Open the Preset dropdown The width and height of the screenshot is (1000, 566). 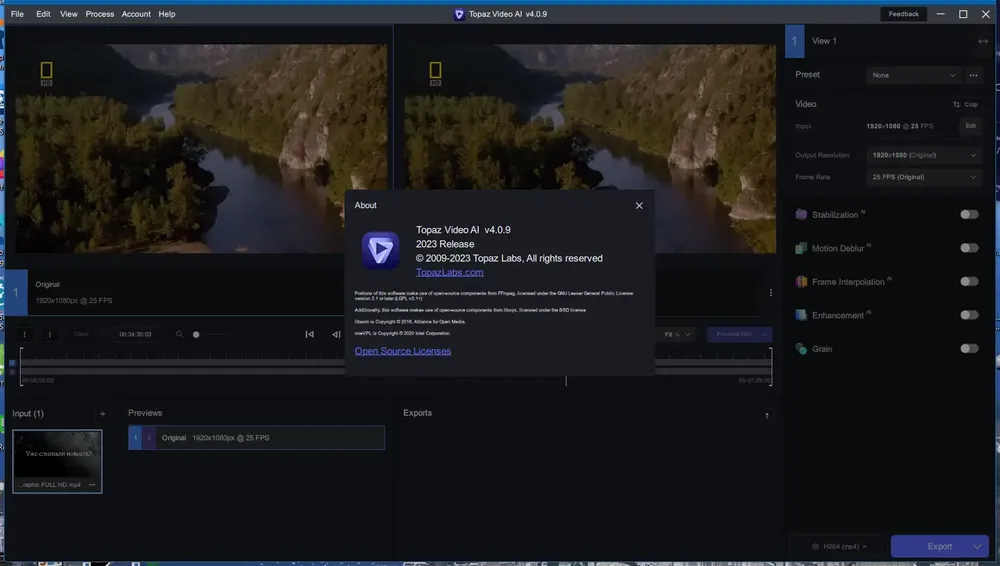pos(914,75)
